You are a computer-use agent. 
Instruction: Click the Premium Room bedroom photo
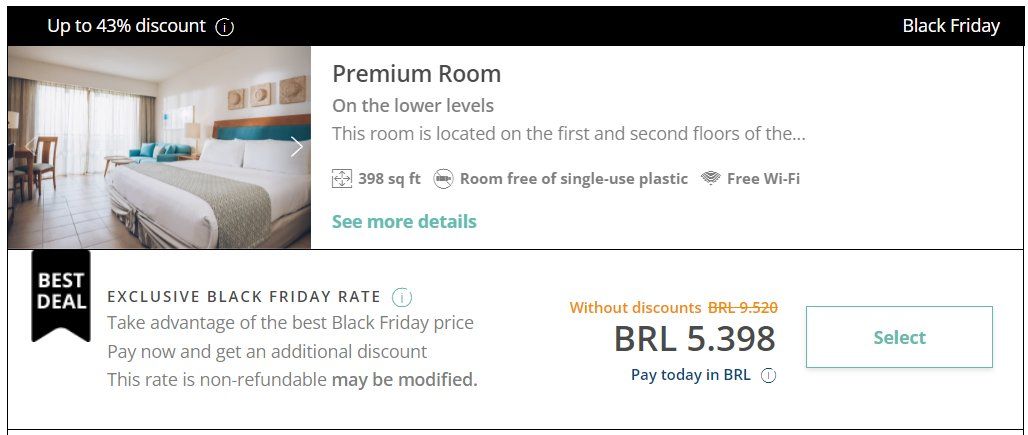pyautogui.click(x=150, y=147)
